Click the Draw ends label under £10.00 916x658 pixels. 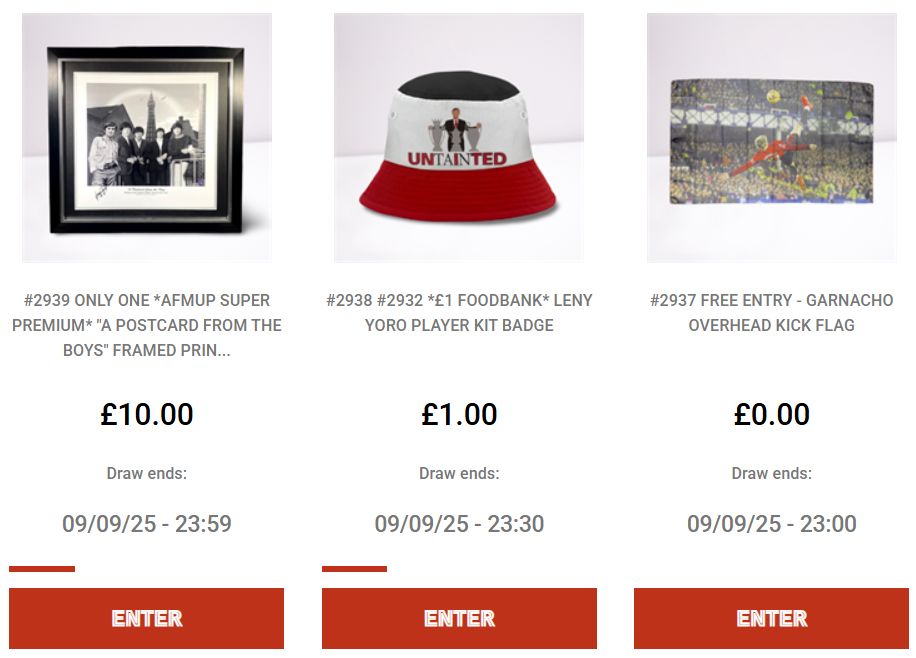pos(147,473)
